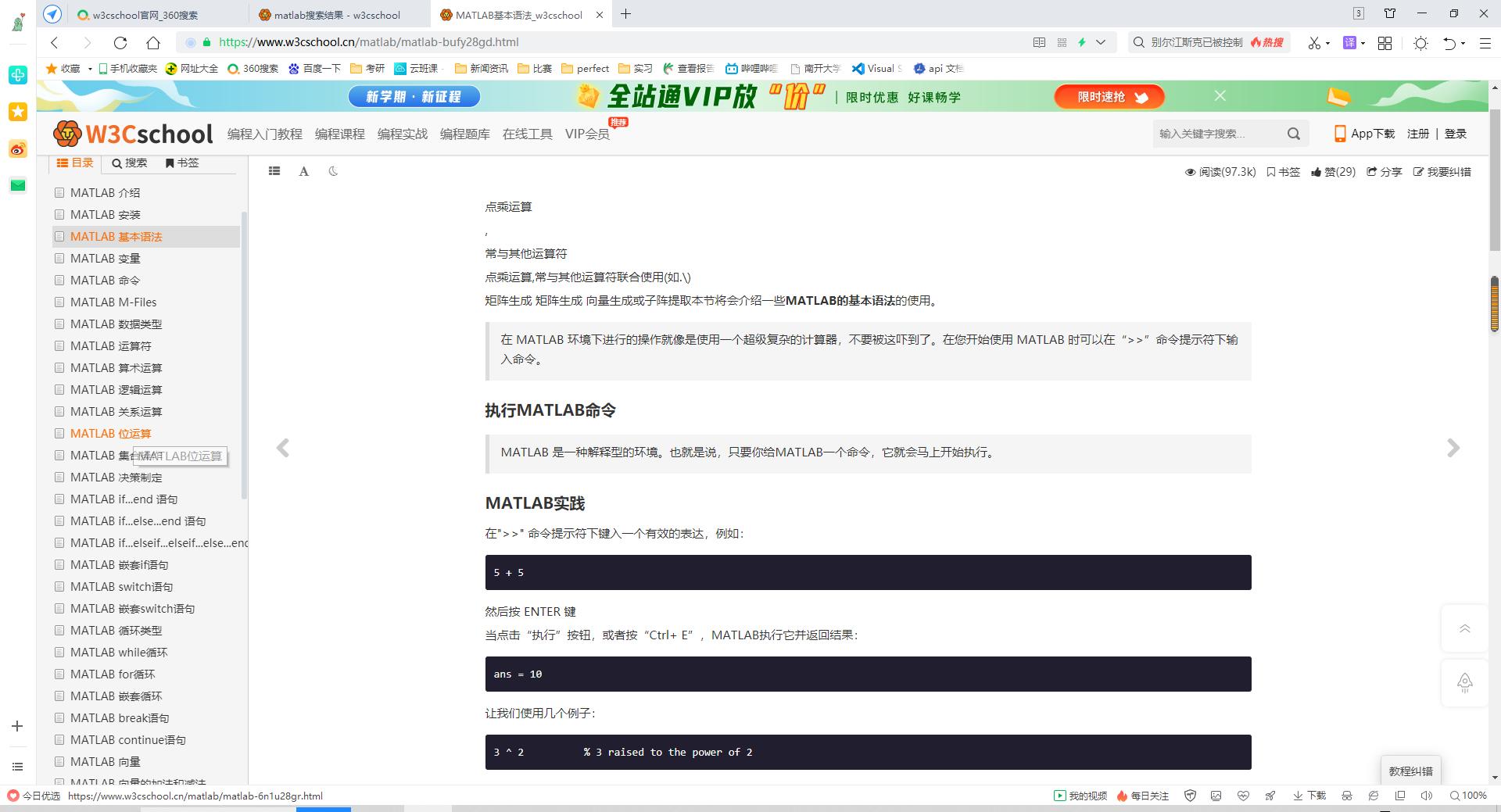Expand the translator dropdown arrow in toolbar
Image resolution: width=1501 pixels, height=812 pixels.
click(1362, 43)
